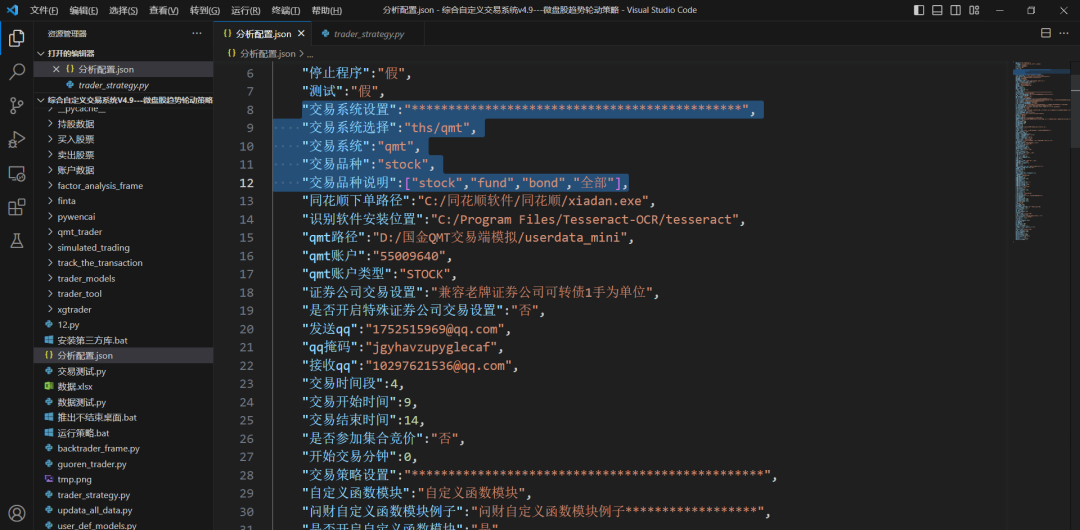Expand the trader_models folder
The height and width of the screenshot is (530, 1080).
click(86, 278)
